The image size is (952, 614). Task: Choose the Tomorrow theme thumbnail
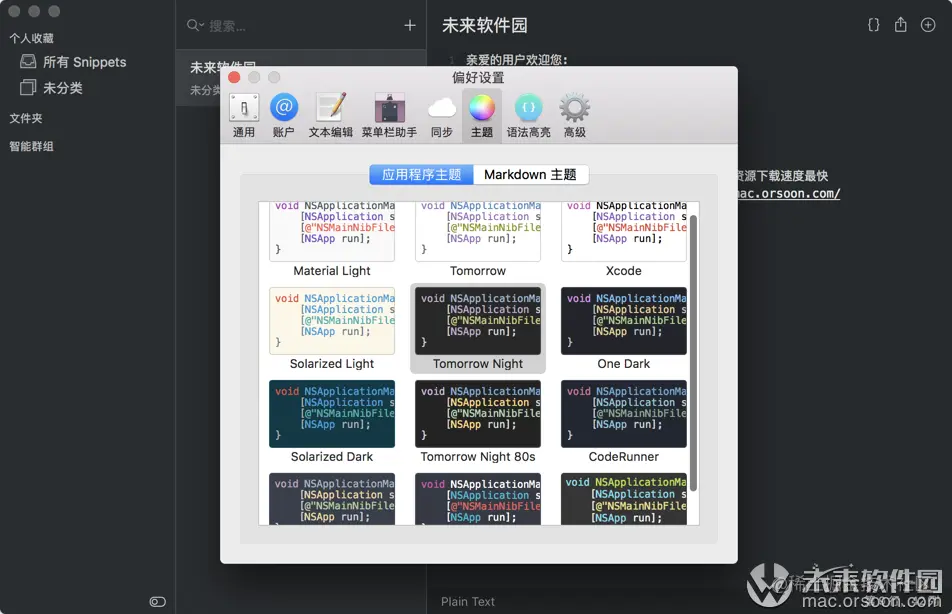[x=478, y=231]
